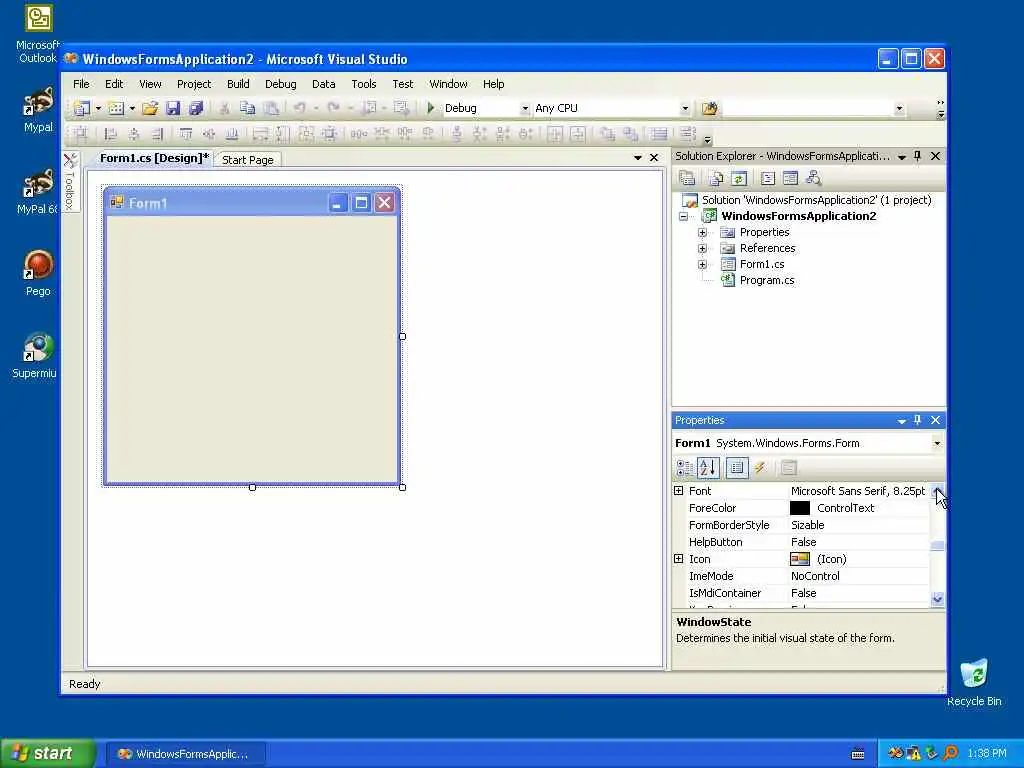The width and height of the screenshot is (1024, 768).
Task: Expand the Properties folder node
Action: click(x=703, y=232)
